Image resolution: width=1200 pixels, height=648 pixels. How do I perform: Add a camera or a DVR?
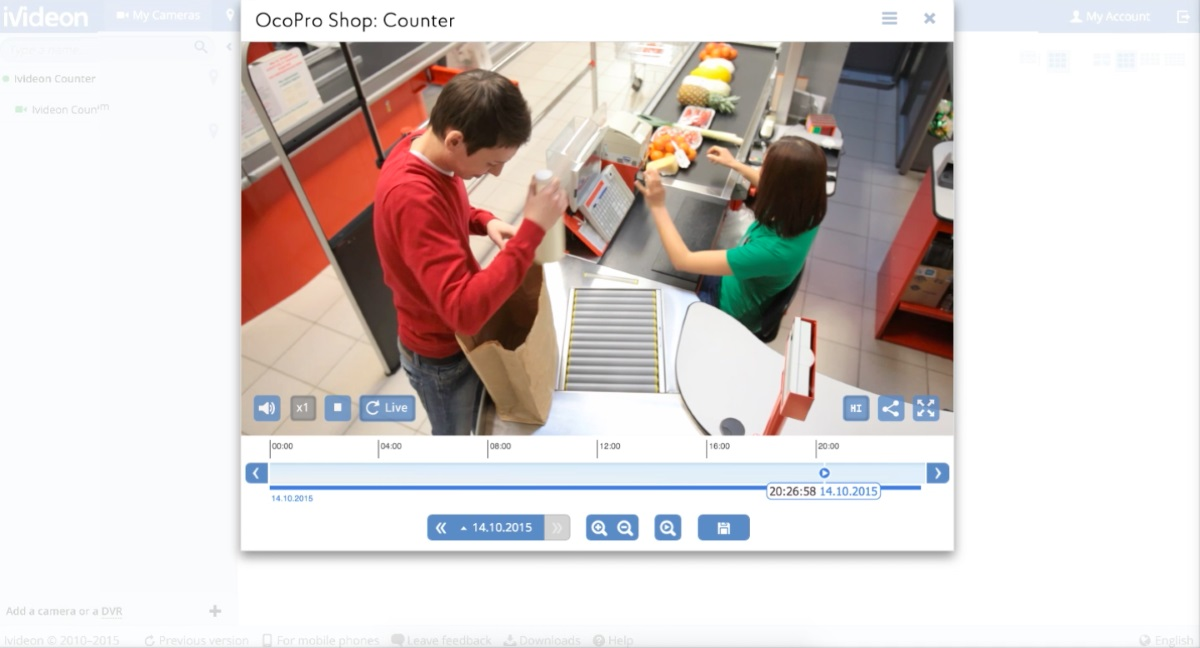(x=62, y=611)
